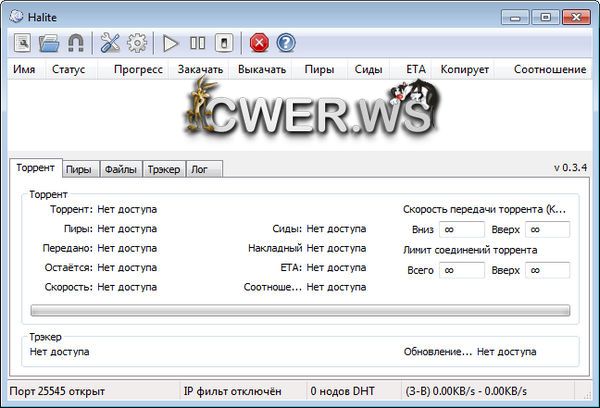This screenshot has height=408, width=600.
Task: Switch to the Файлы tab
Action: (x=120, y=169)
